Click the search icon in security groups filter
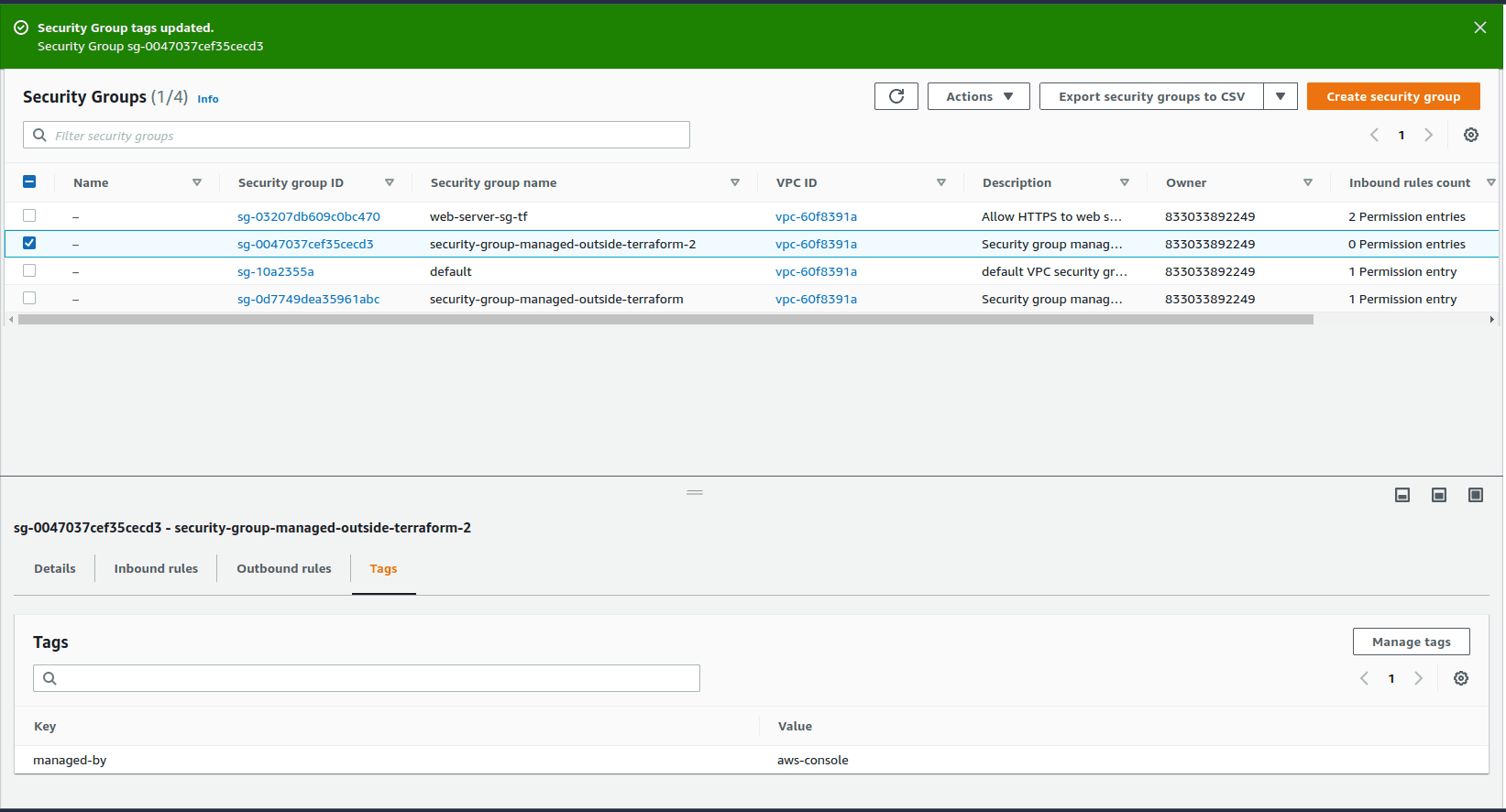Screen dimensions: 1506x812 39,135
